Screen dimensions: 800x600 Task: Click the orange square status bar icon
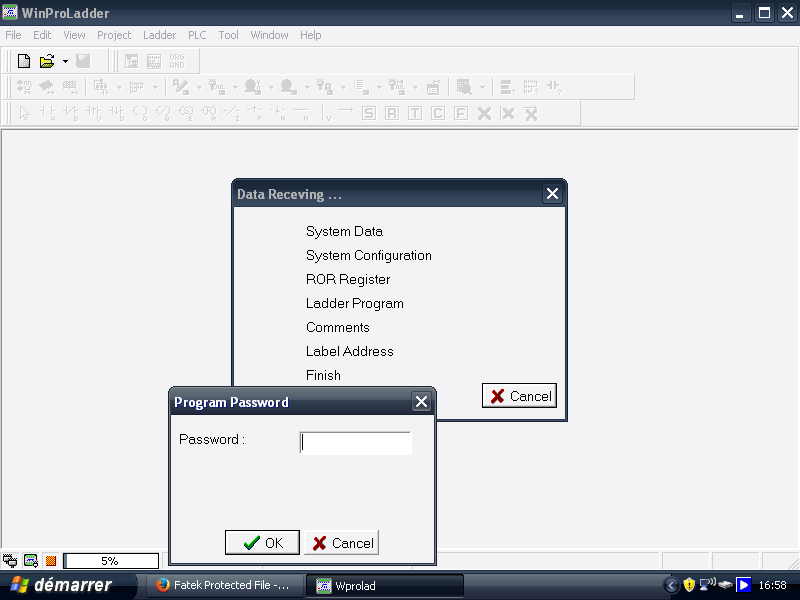click(51, 561)
